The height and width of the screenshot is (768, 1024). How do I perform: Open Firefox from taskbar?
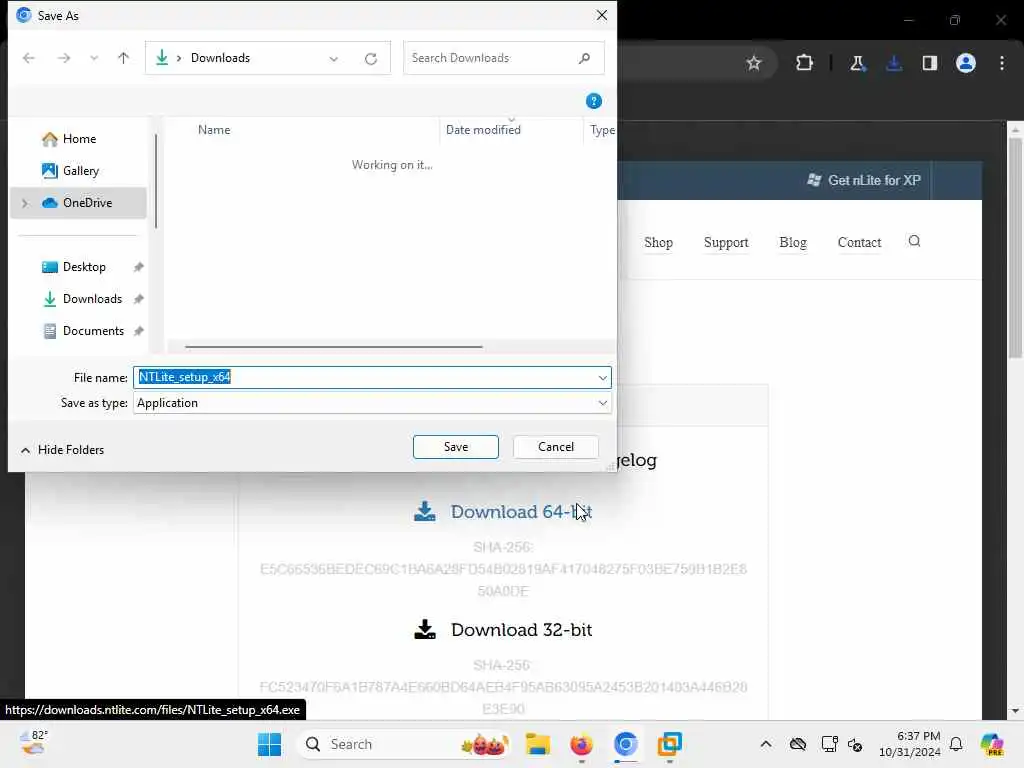tap(581, 744)
